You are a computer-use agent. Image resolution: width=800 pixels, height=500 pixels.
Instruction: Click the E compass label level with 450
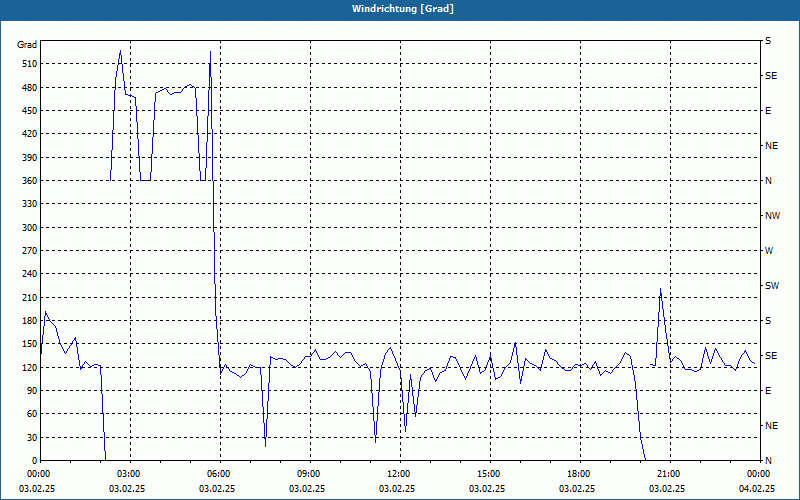coord(768,111)
